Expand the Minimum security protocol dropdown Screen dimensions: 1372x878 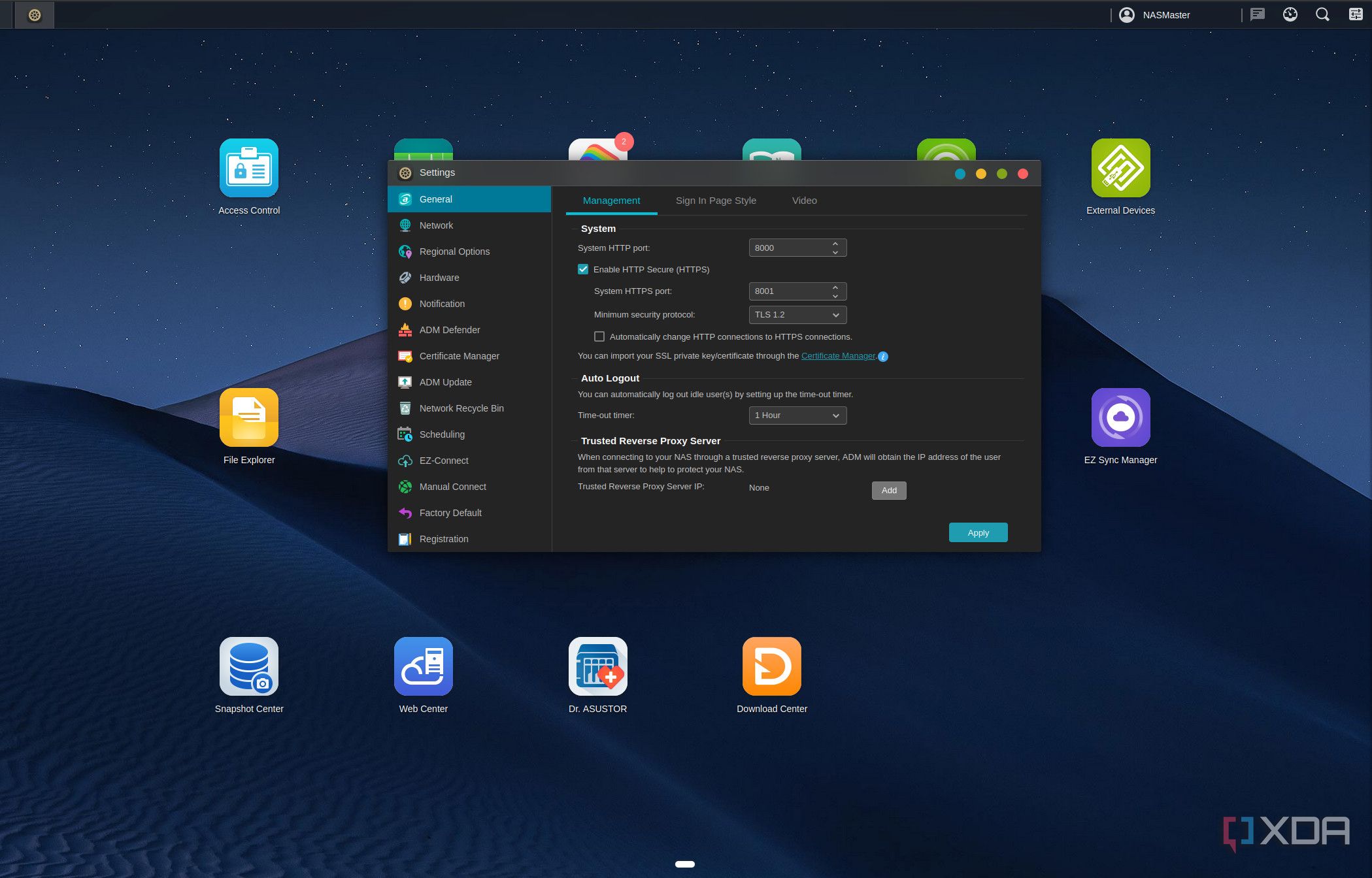(797, 315)
